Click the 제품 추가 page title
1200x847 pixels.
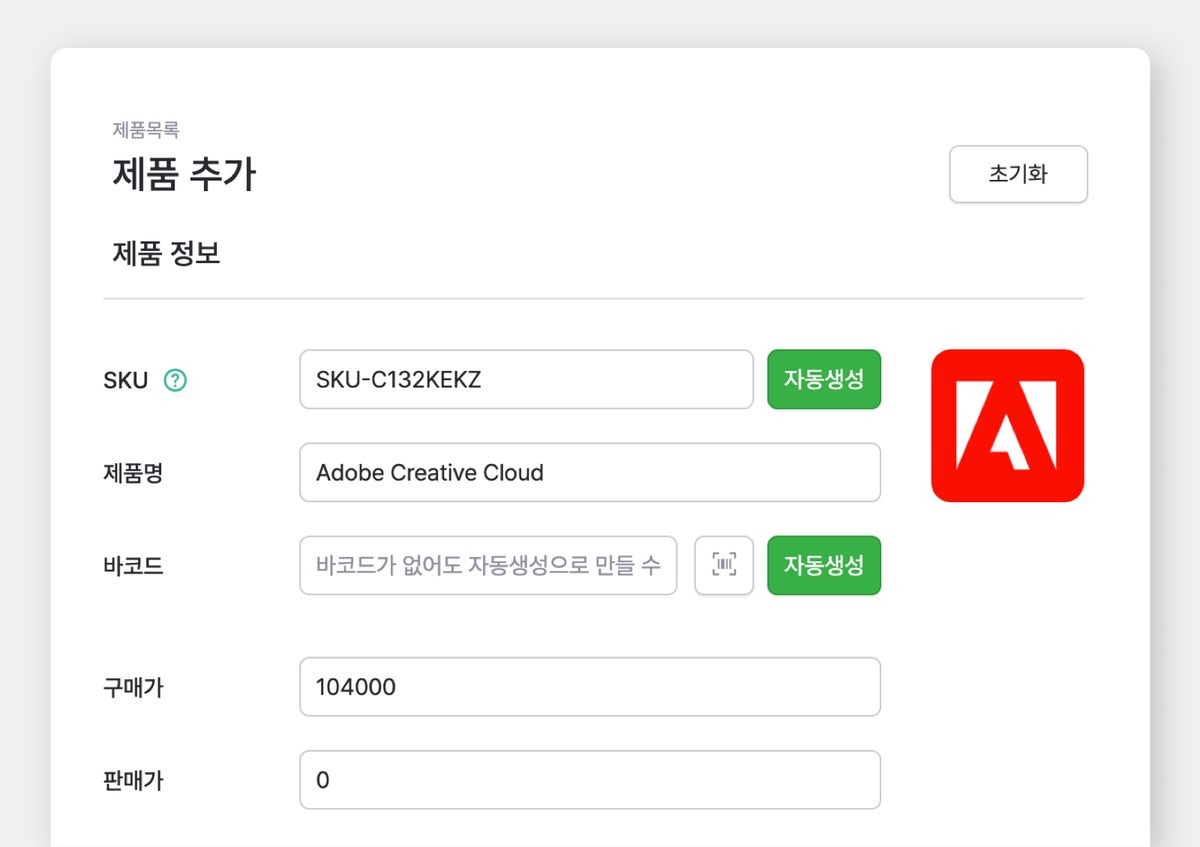pos(184,173)
